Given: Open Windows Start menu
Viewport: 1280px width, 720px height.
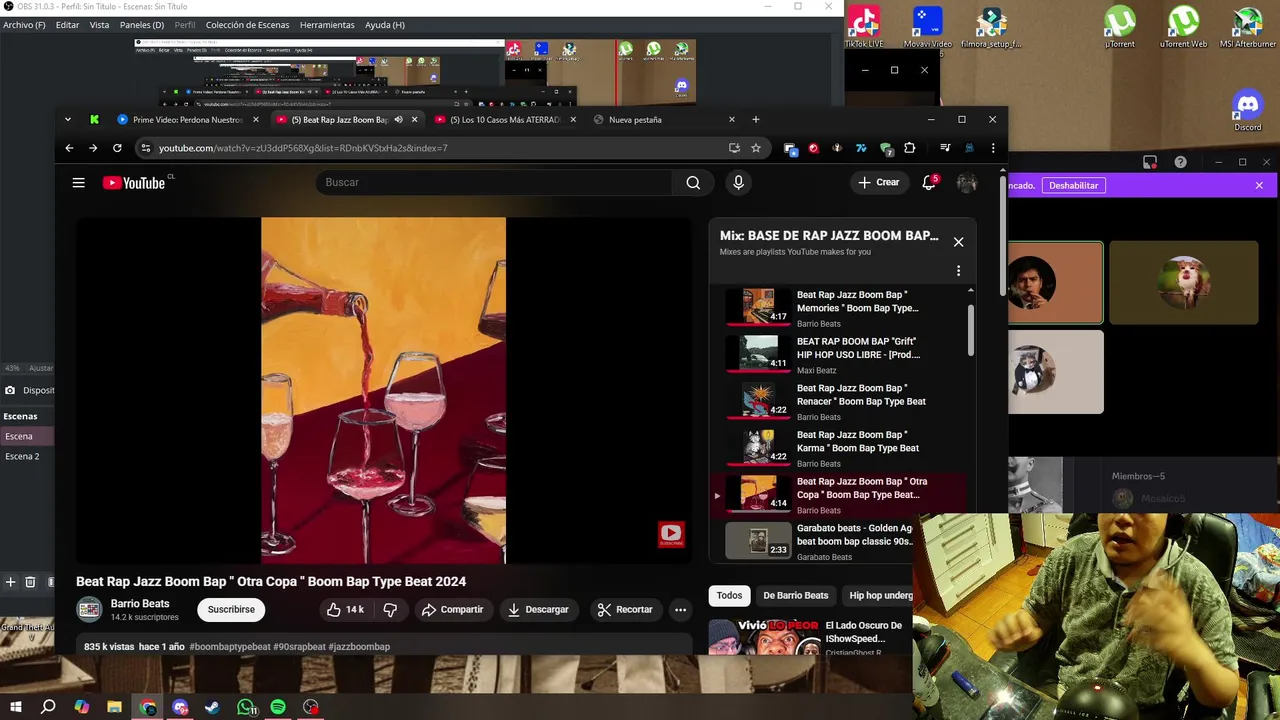Looking at the screenshot, I should [x=16, y=707].
